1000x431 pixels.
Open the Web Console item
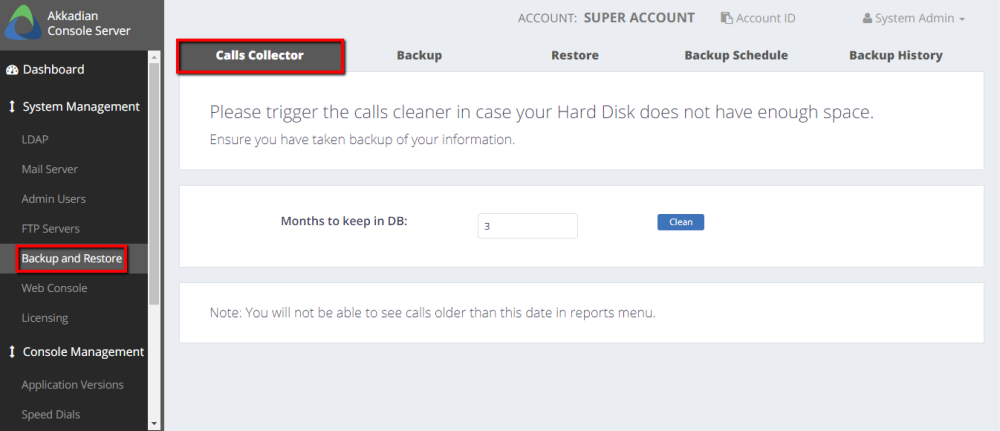click(x=54, y=288)
